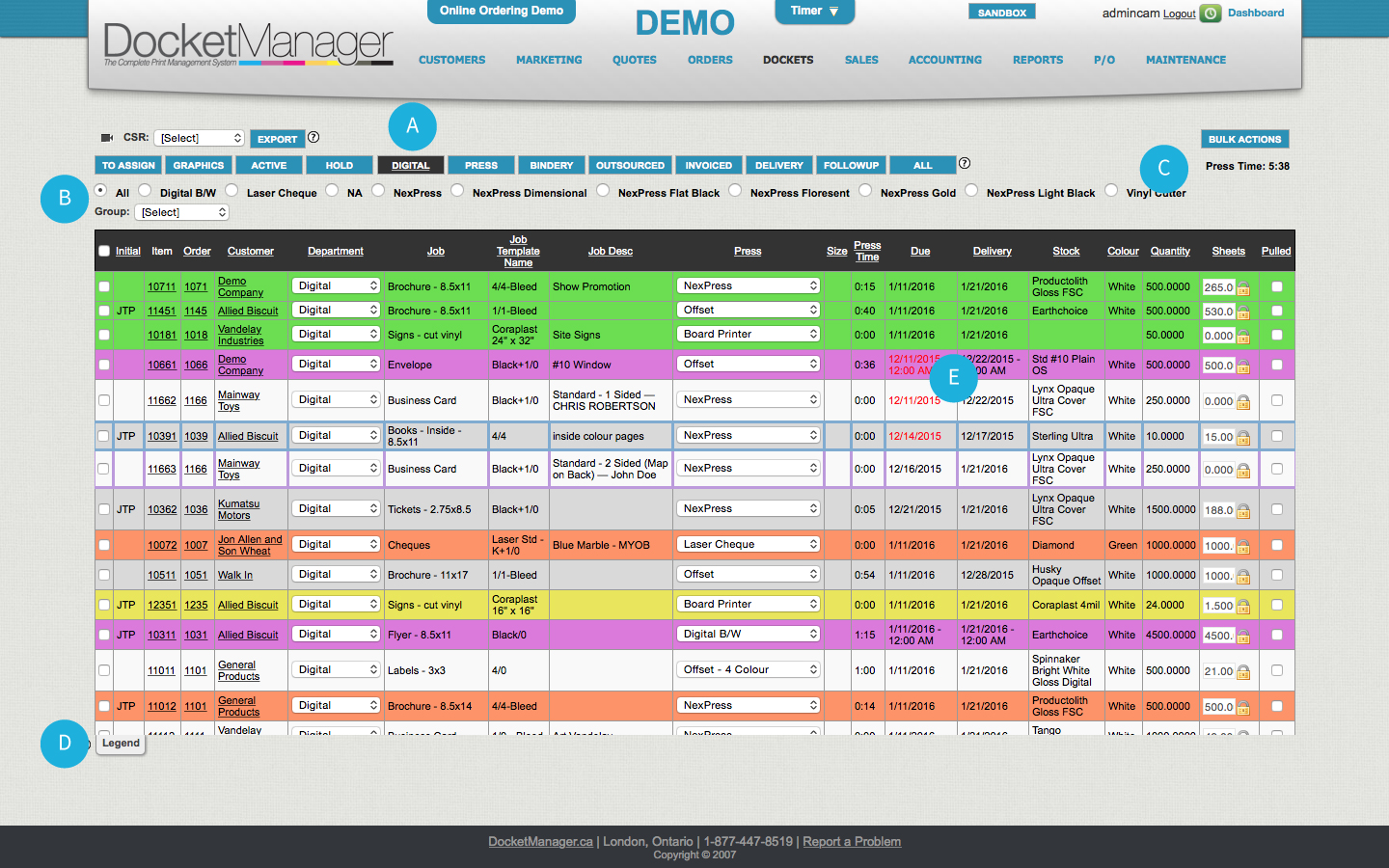Click the green clock icon beside Dashboard
The image size is (1389, 868).
[x=1210, y=14]
